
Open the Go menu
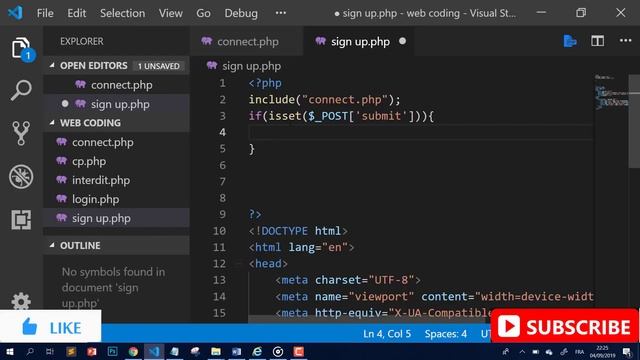click(x=203, y=13)
